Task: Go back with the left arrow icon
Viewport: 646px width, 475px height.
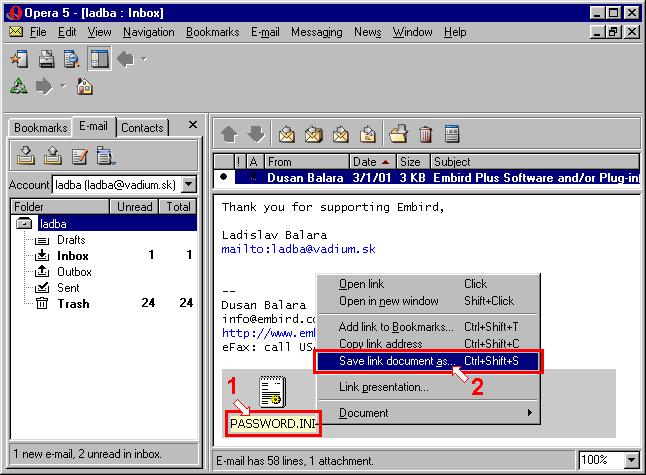Action: [125, 59]
